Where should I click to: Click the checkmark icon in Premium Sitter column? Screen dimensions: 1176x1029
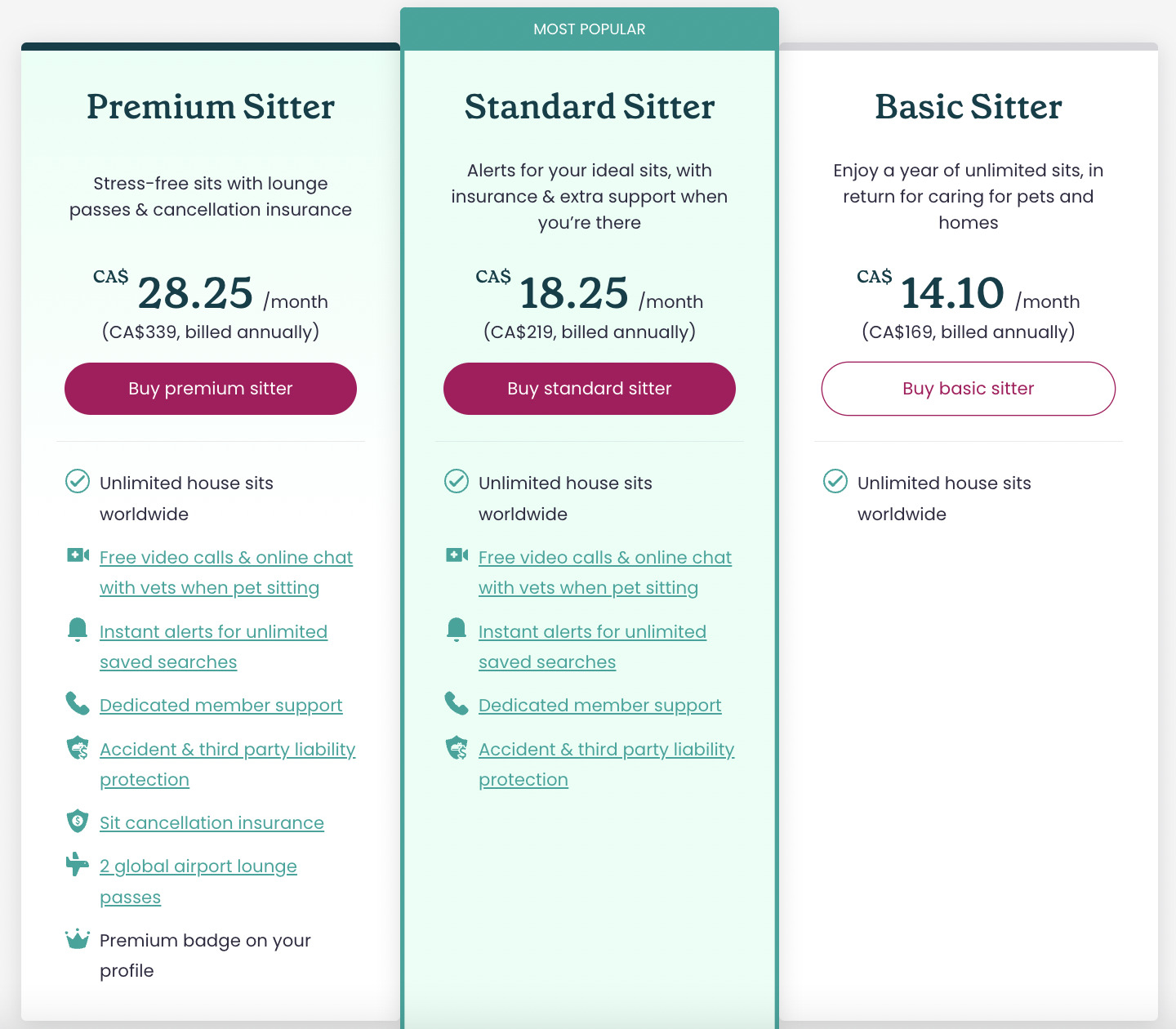[78, 481]
